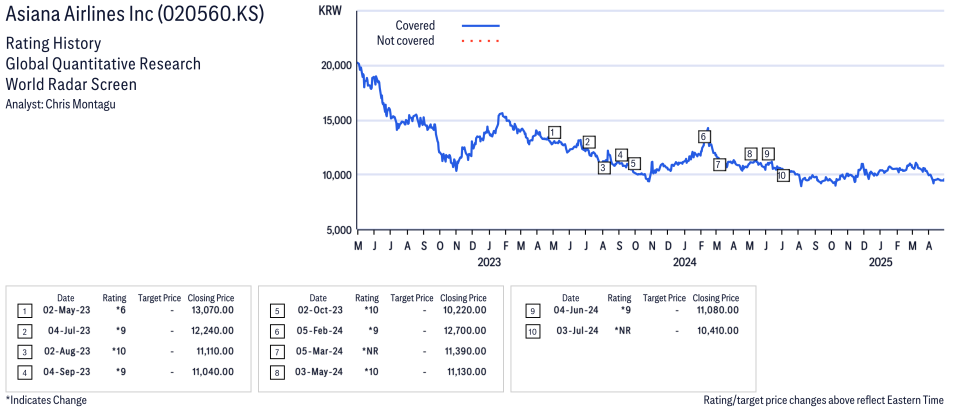The height and width of the screenshot is (407, 955).
Task: Click the 10,000 y-axis value
Action: 336,175
